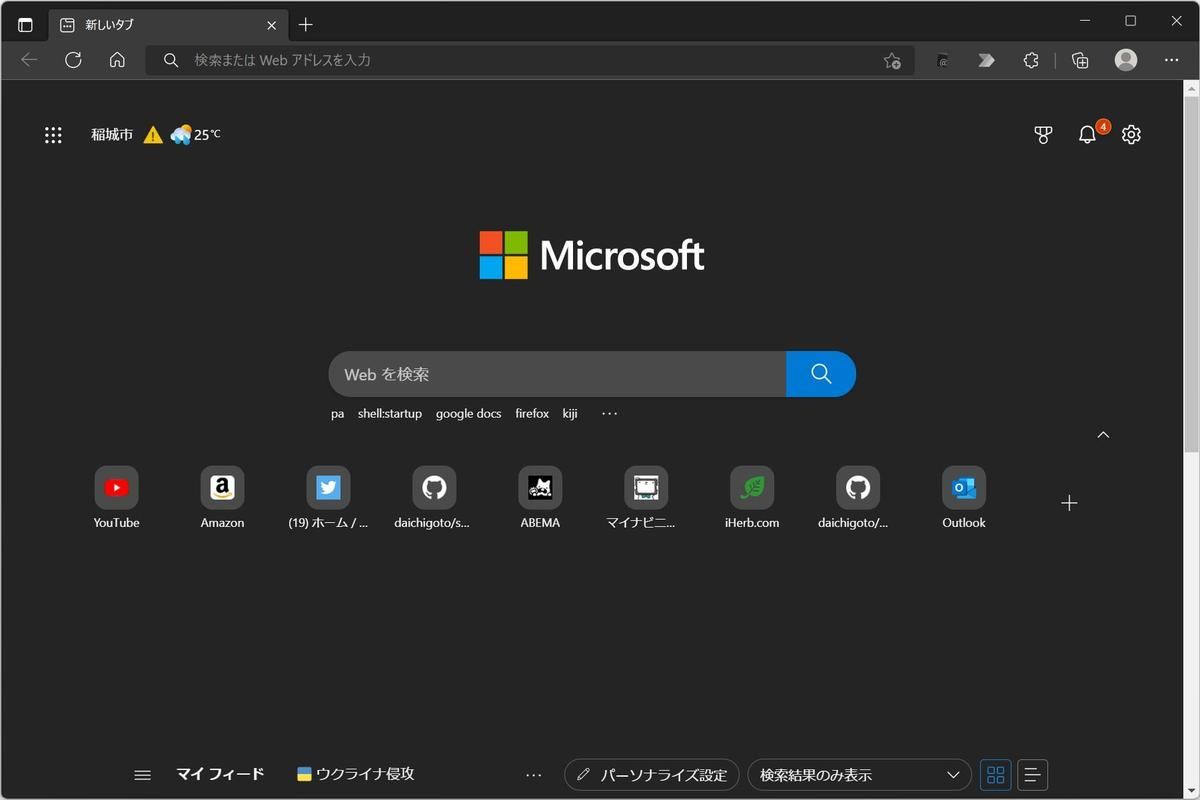Screen dimensions: 1200x800
Task: Open the 検索結果のみ表示 dropdown
Action: tap(859, 775)
